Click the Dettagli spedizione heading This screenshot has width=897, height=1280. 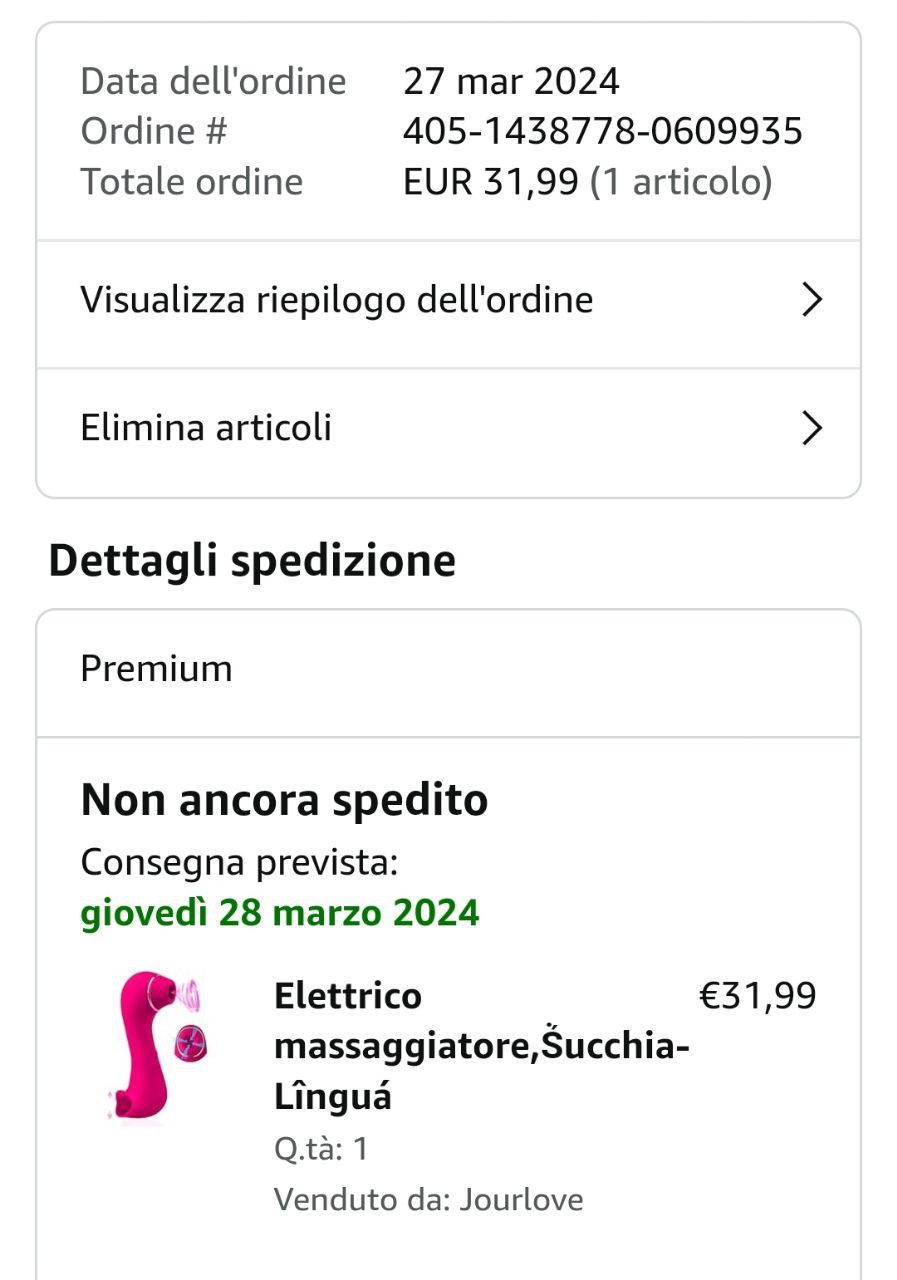tap(252, 561)
